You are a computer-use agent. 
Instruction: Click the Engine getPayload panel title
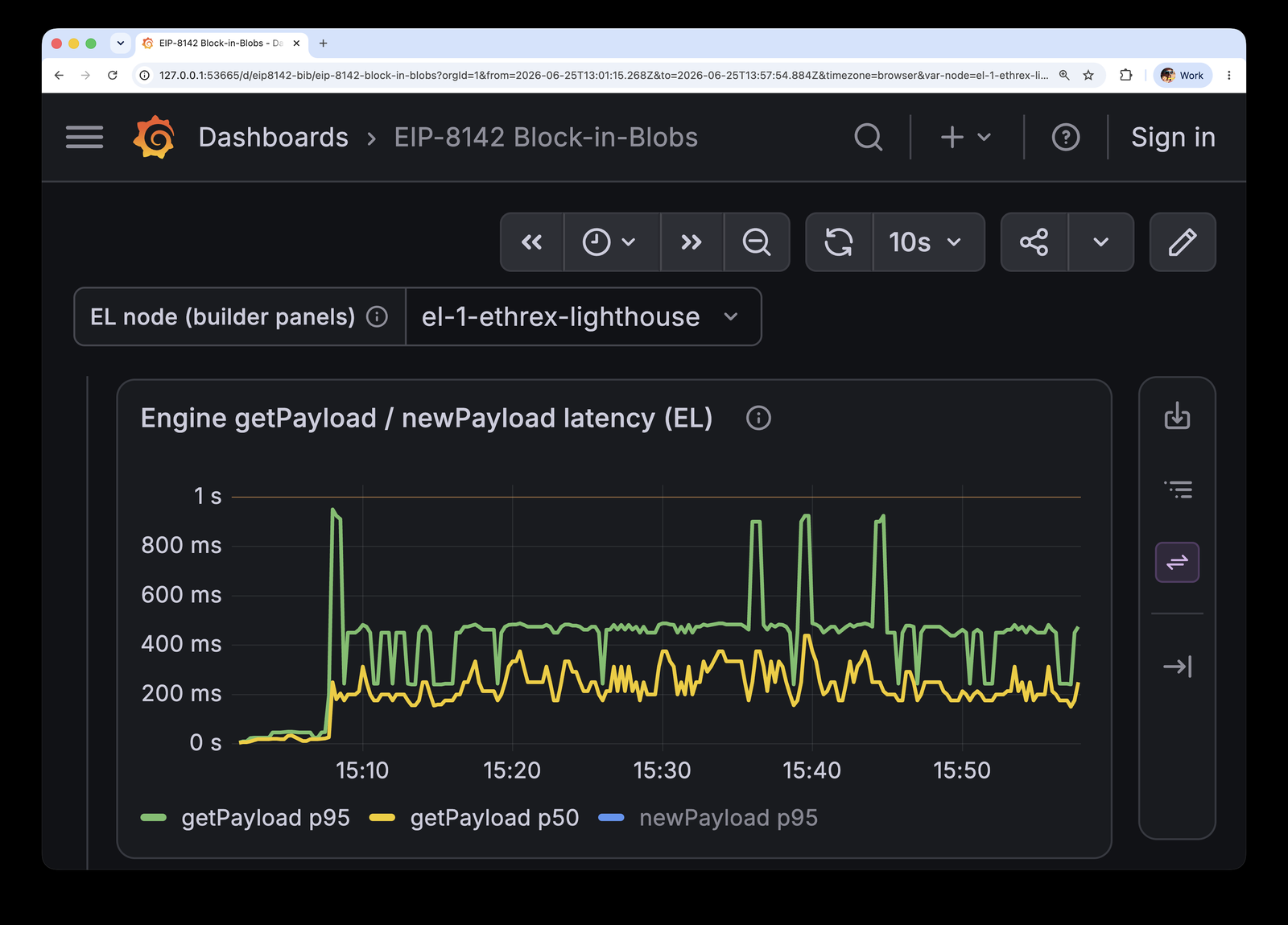[427, 418]
